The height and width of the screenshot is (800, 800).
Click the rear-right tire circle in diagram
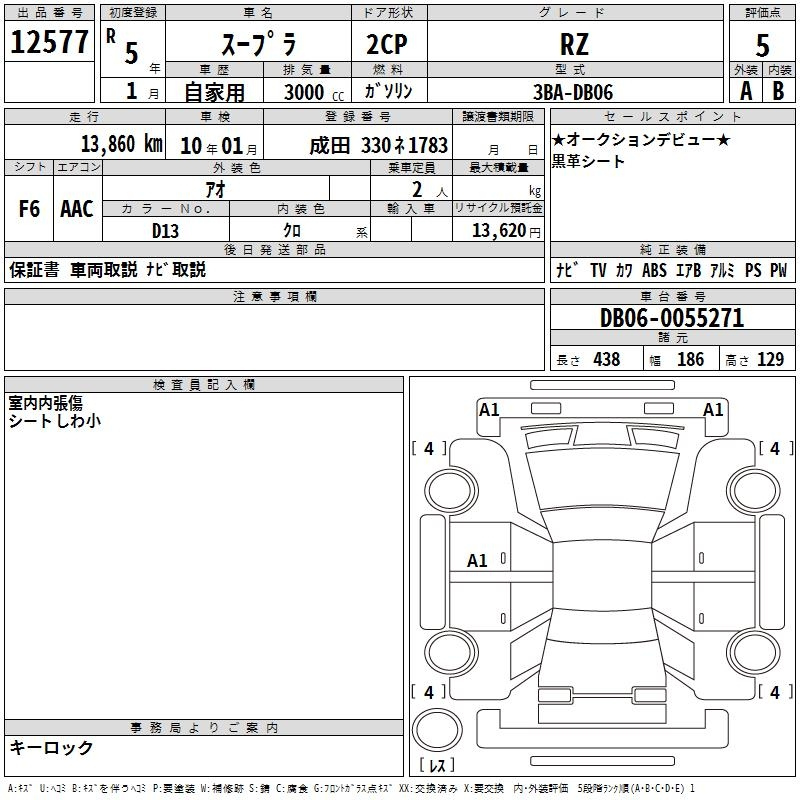click(753, 652)
